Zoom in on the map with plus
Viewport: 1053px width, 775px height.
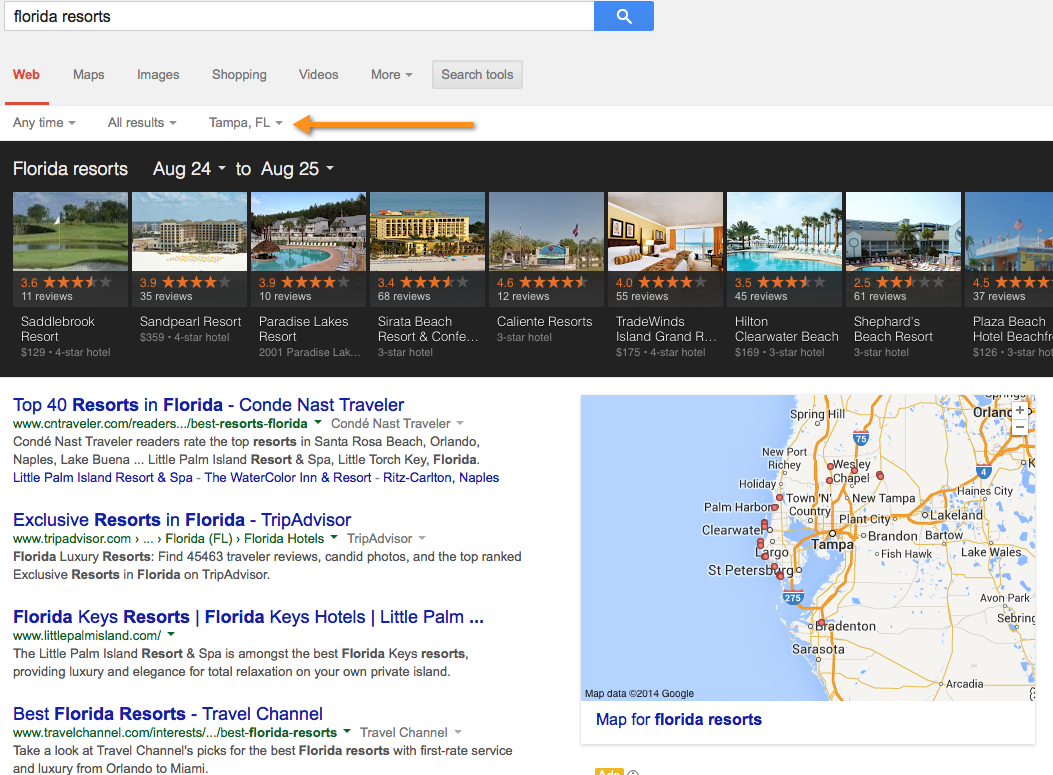[1019, 410]
